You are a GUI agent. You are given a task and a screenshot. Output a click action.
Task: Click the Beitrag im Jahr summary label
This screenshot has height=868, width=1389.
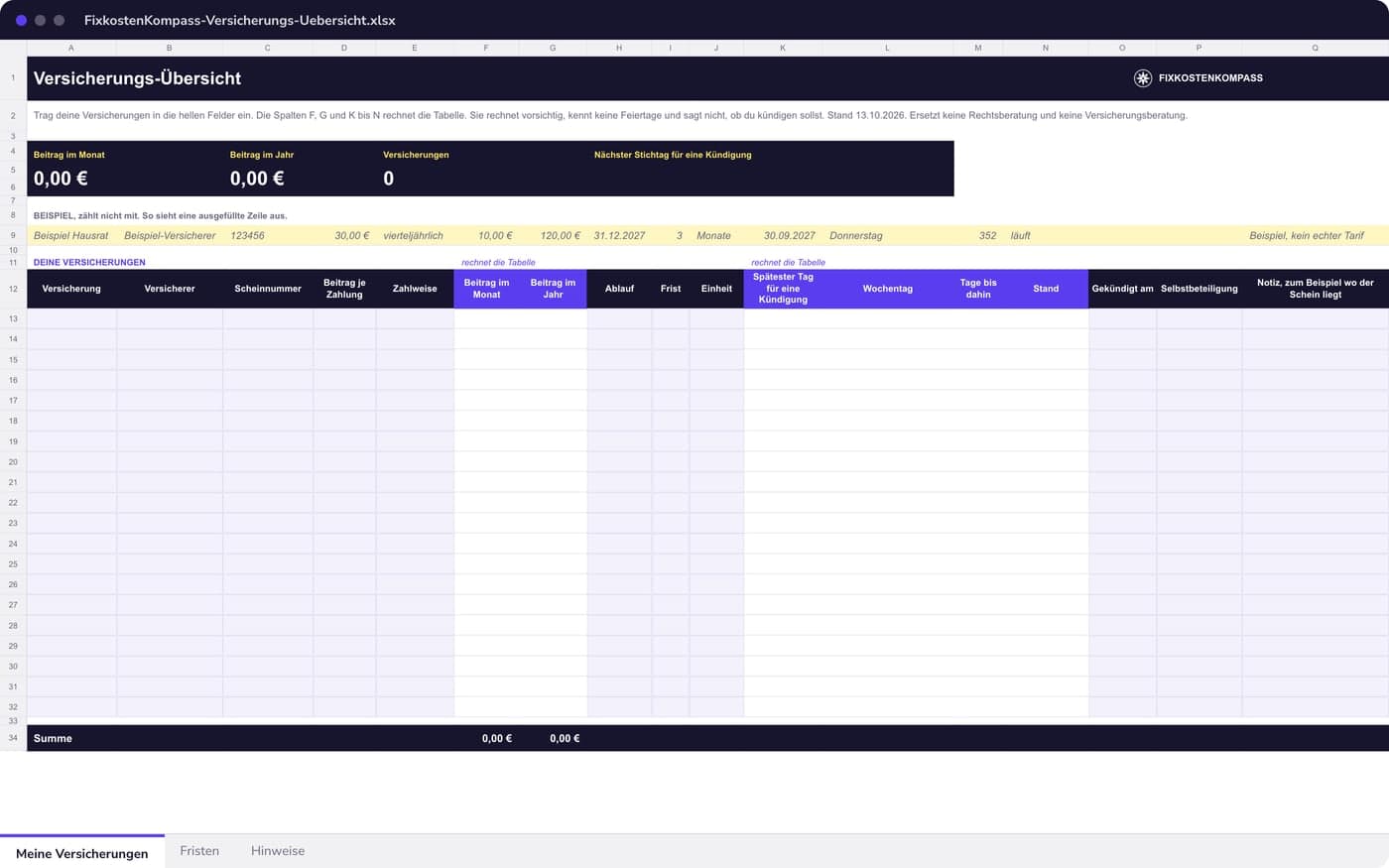262,155
